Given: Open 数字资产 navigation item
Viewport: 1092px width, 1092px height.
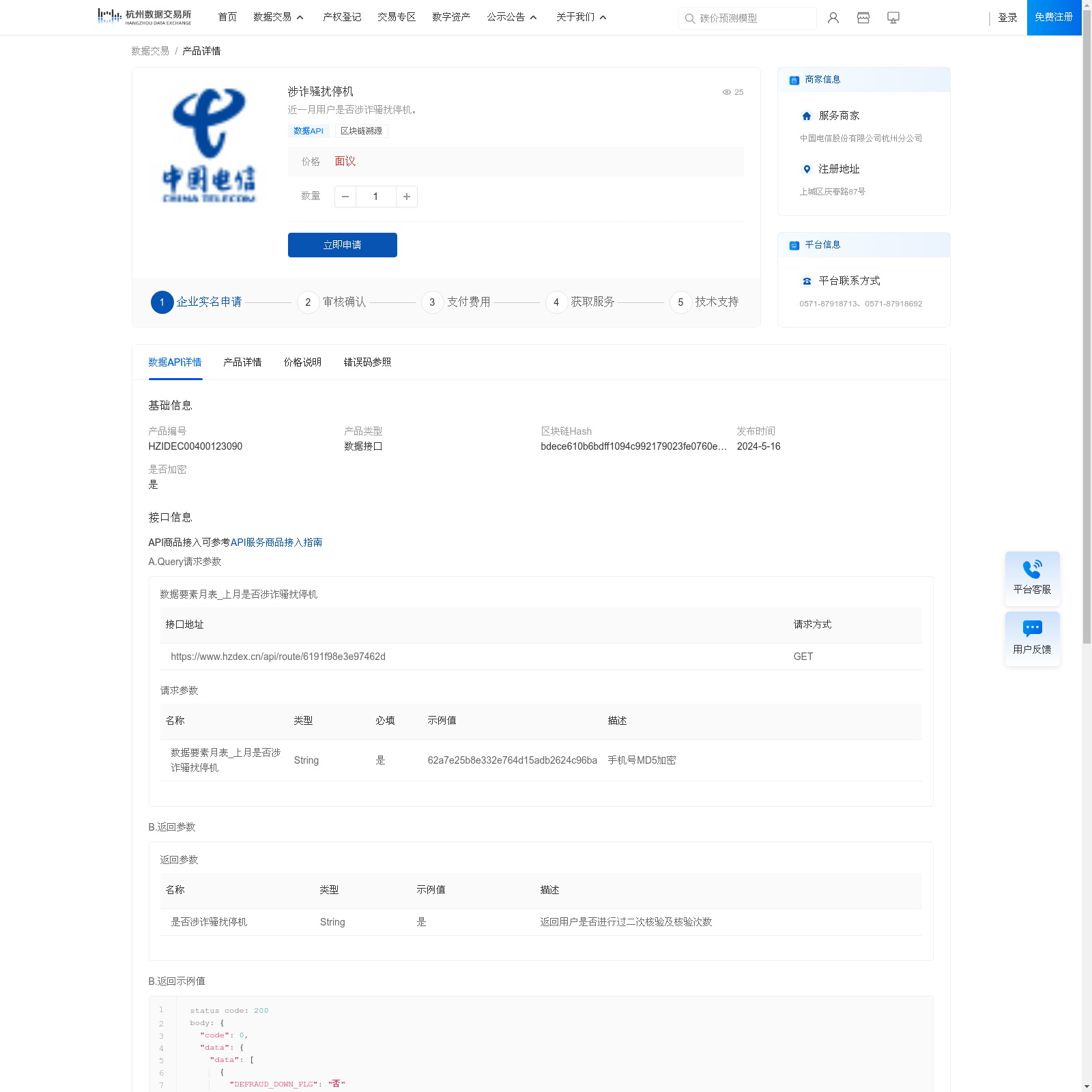Looking at the screenshot, I should point(451,17).
